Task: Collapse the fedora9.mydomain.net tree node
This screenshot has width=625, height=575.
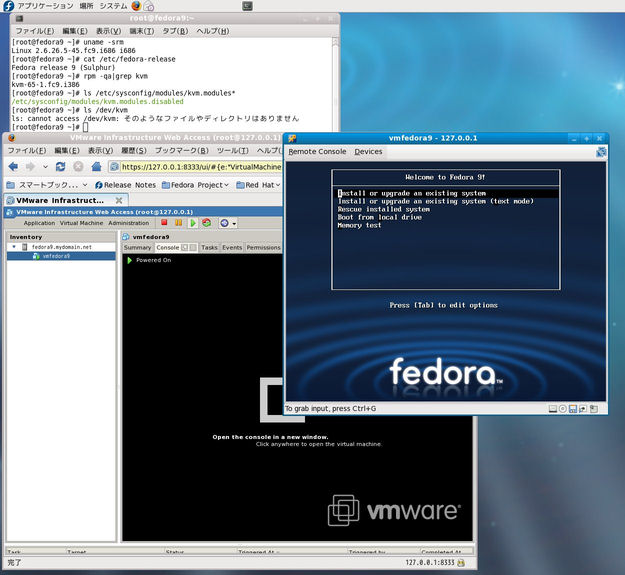Action: point(14,247)
